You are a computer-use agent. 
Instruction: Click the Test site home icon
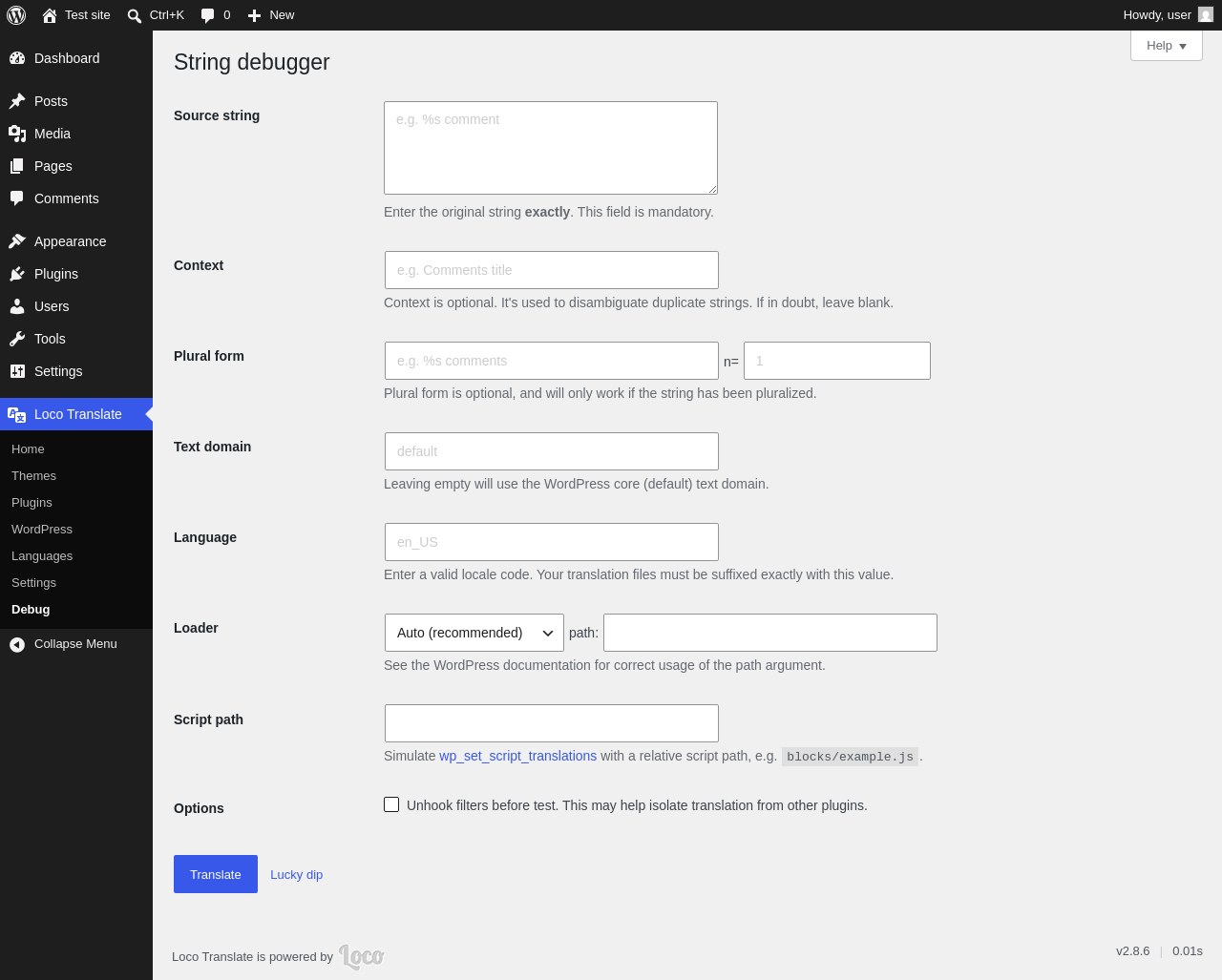[50, 15]
